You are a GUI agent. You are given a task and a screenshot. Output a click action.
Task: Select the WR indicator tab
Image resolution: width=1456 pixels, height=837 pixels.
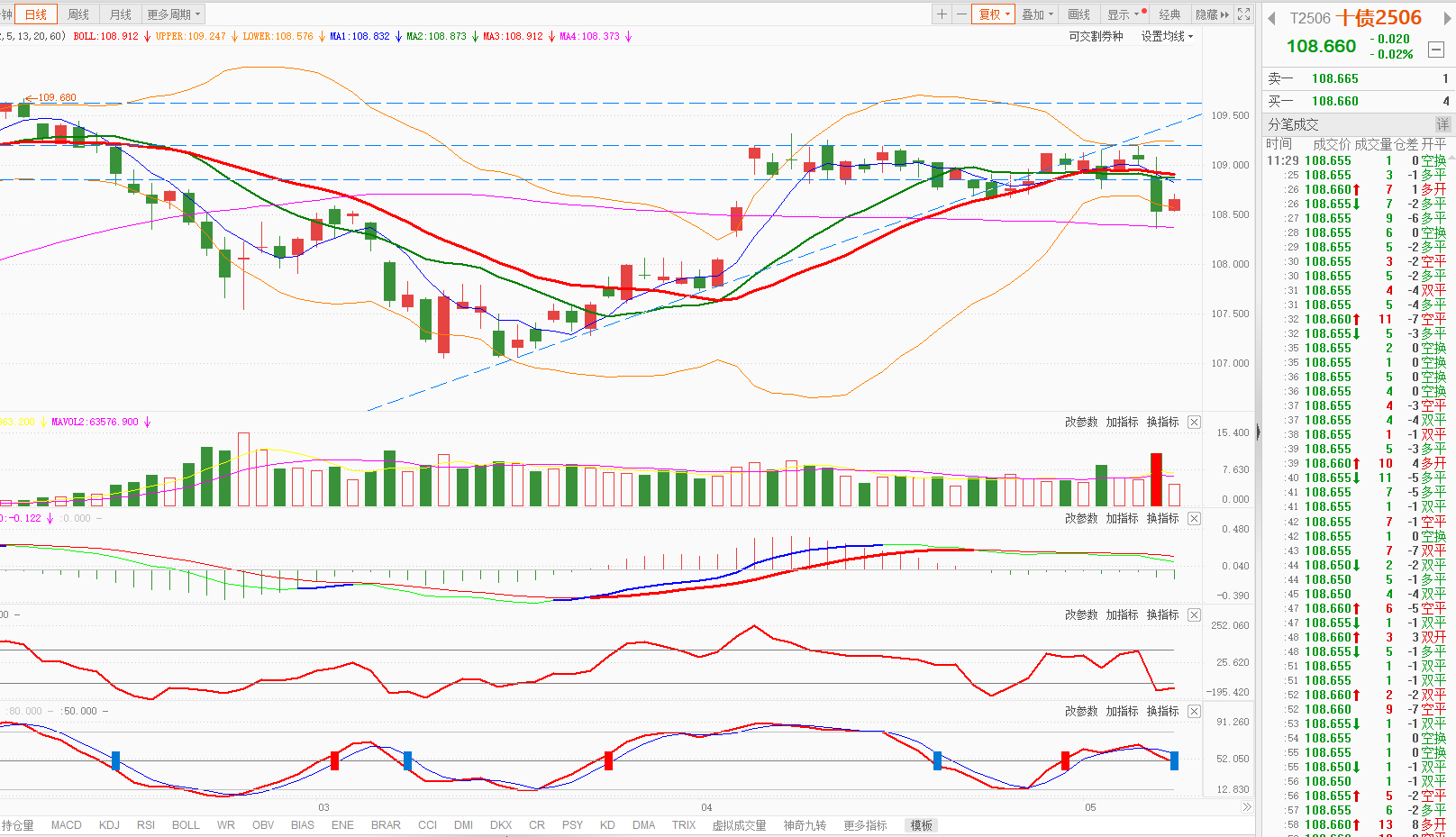click(225, 825)
